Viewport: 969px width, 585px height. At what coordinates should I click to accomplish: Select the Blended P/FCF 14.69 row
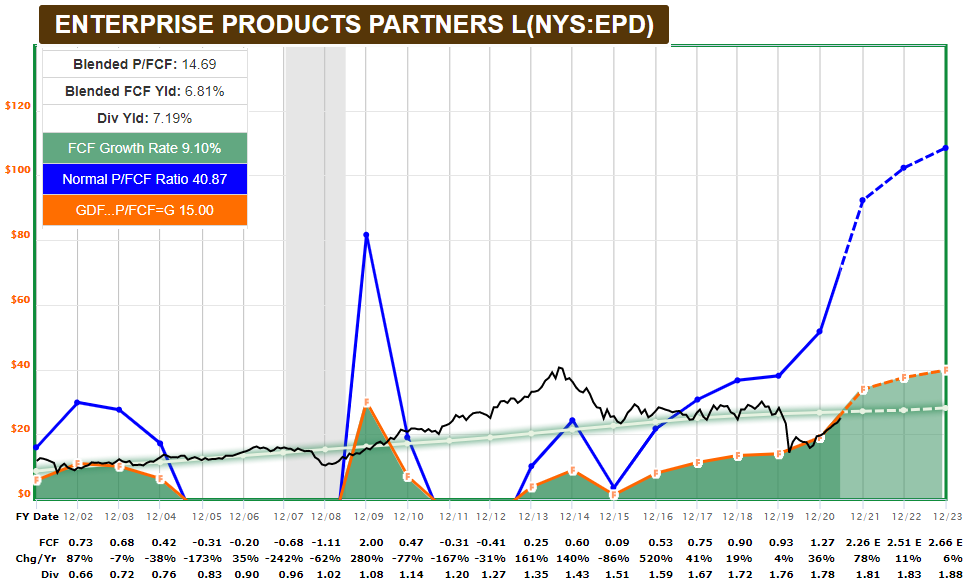tap(145, 64)
